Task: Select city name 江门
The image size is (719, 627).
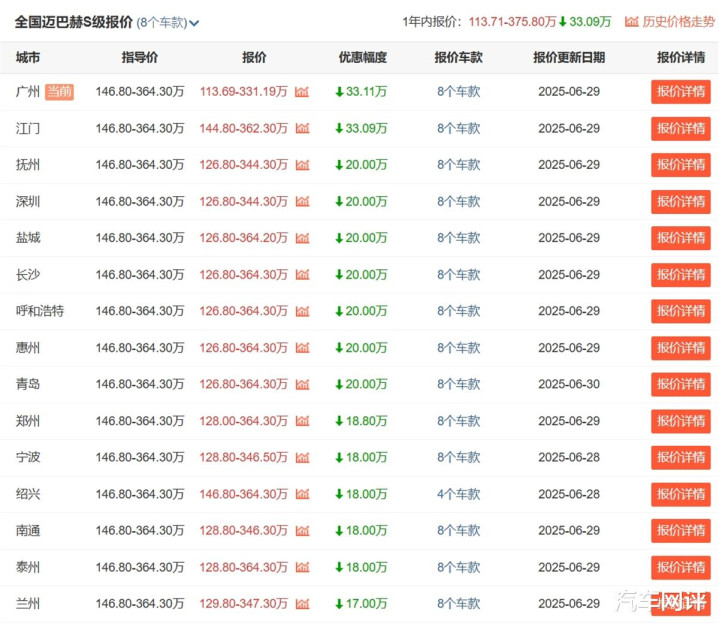Action: pyautogui.click(x=28, y=128)
